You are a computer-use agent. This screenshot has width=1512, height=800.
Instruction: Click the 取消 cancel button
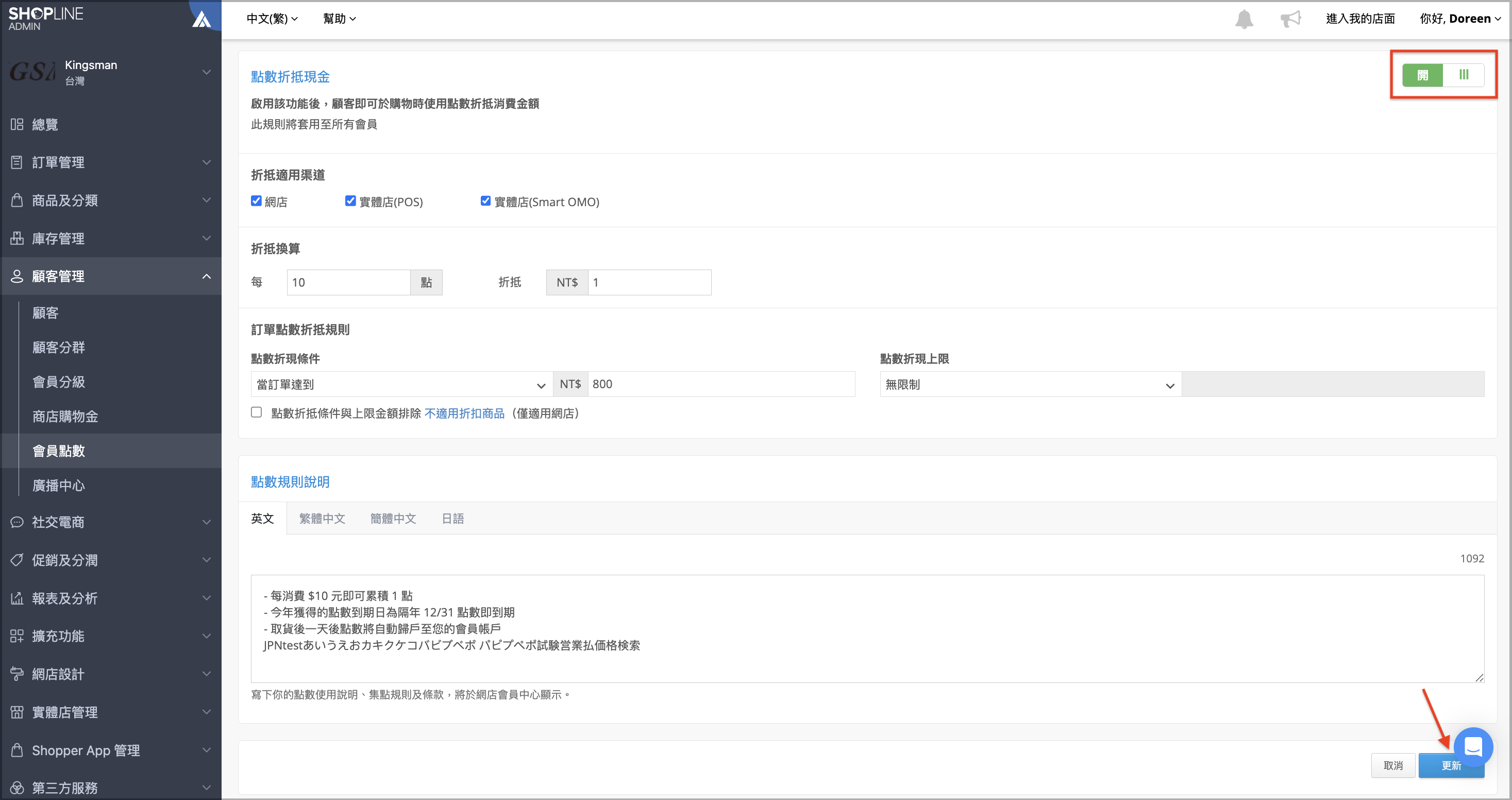(x=1393, y=765)
